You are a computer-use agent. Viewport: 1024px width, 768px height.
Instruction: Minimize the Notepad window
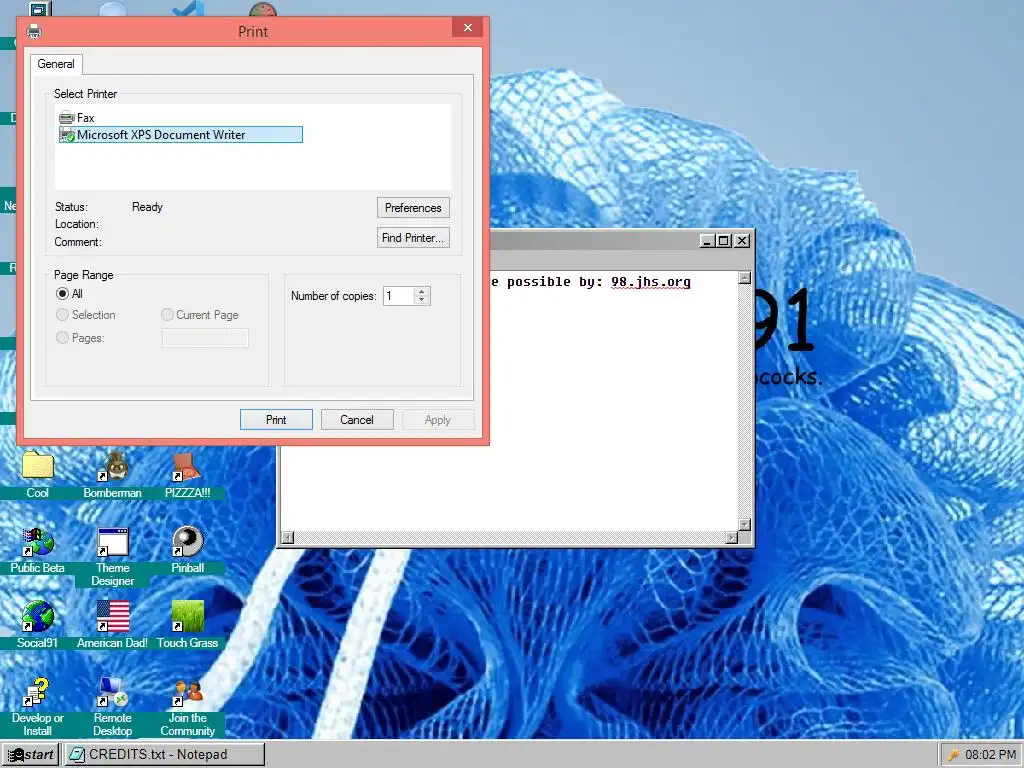click(707, 241)
